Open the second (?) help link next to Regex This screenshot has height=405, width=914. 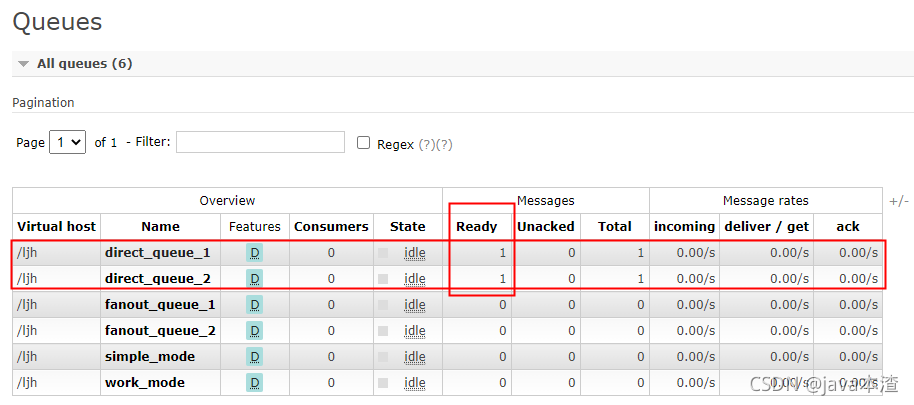coord(444,145)
